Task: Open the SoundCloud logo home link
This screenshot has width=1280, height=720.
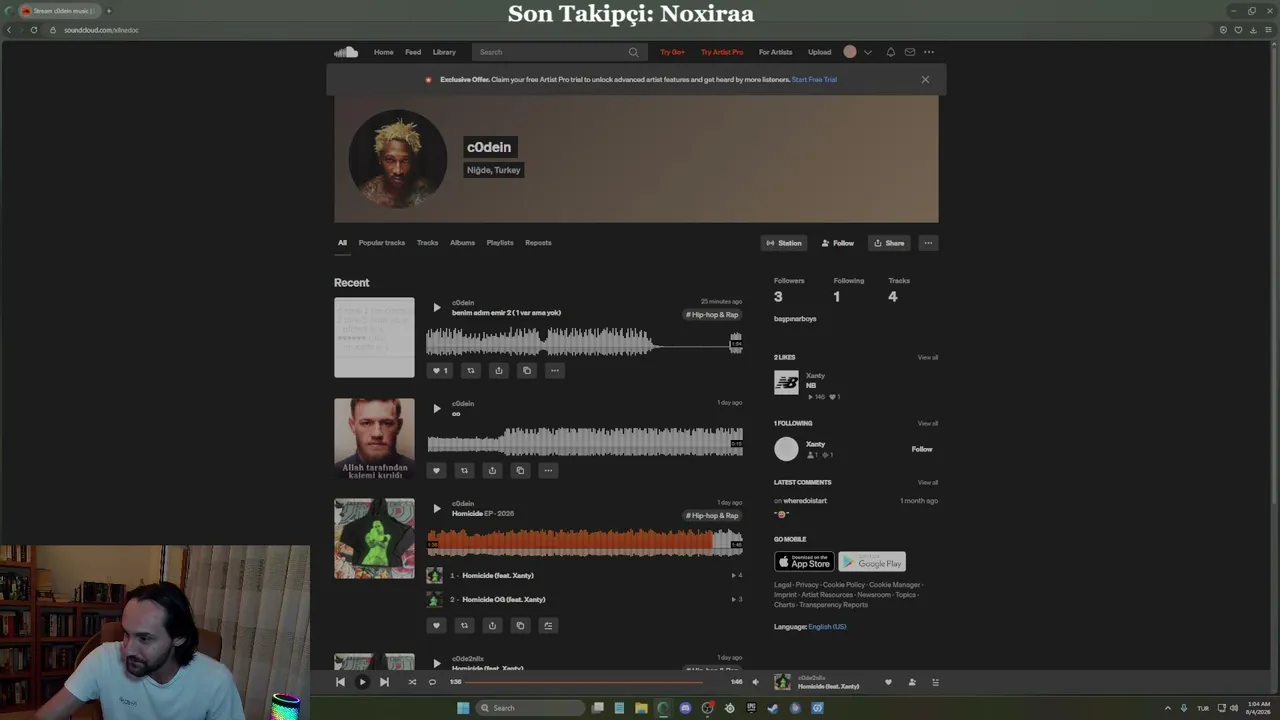Action: [x=346, y=52]
